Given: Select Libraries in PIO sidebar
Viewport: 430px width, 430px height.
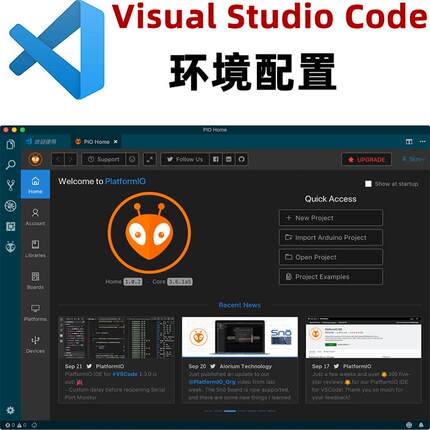Looking at the screenshot, I should point(35,249).
